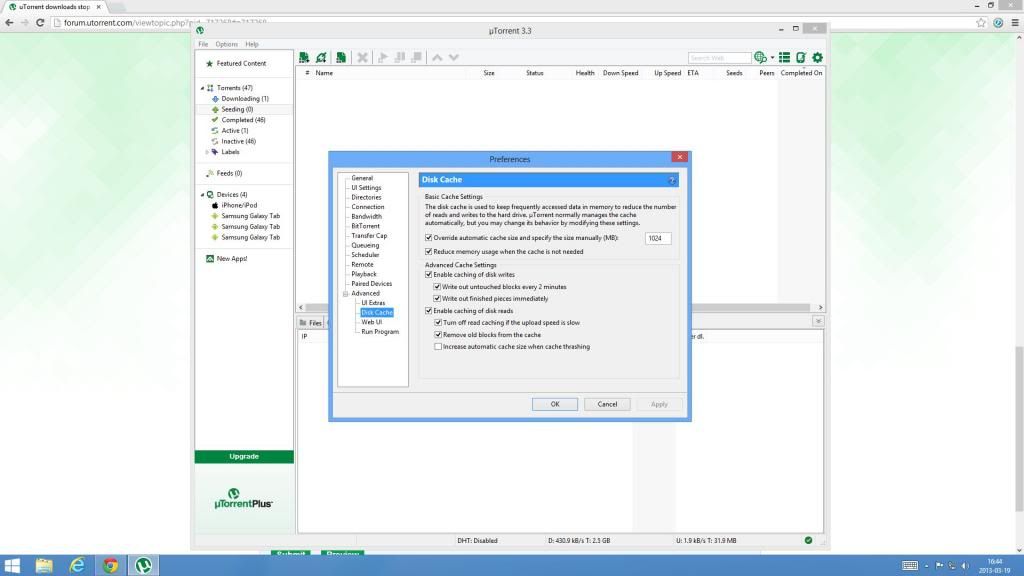Toggle Turn off read caching checkbox

pyautogui.click(x=438, y=323)
